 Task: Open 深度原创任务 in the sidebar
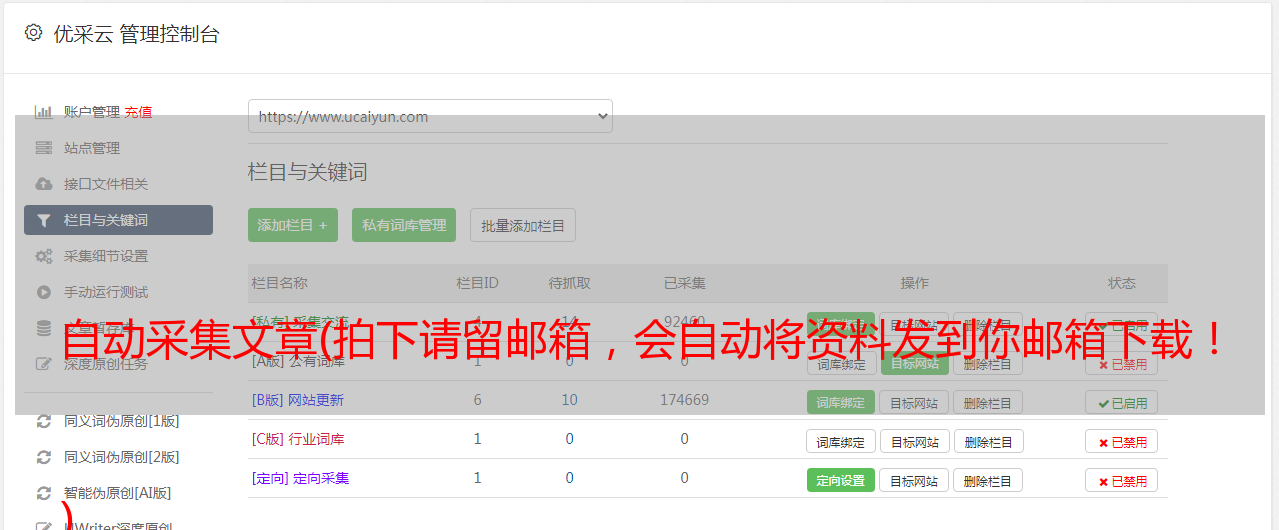pyautogui.click(x=106, y=364)
